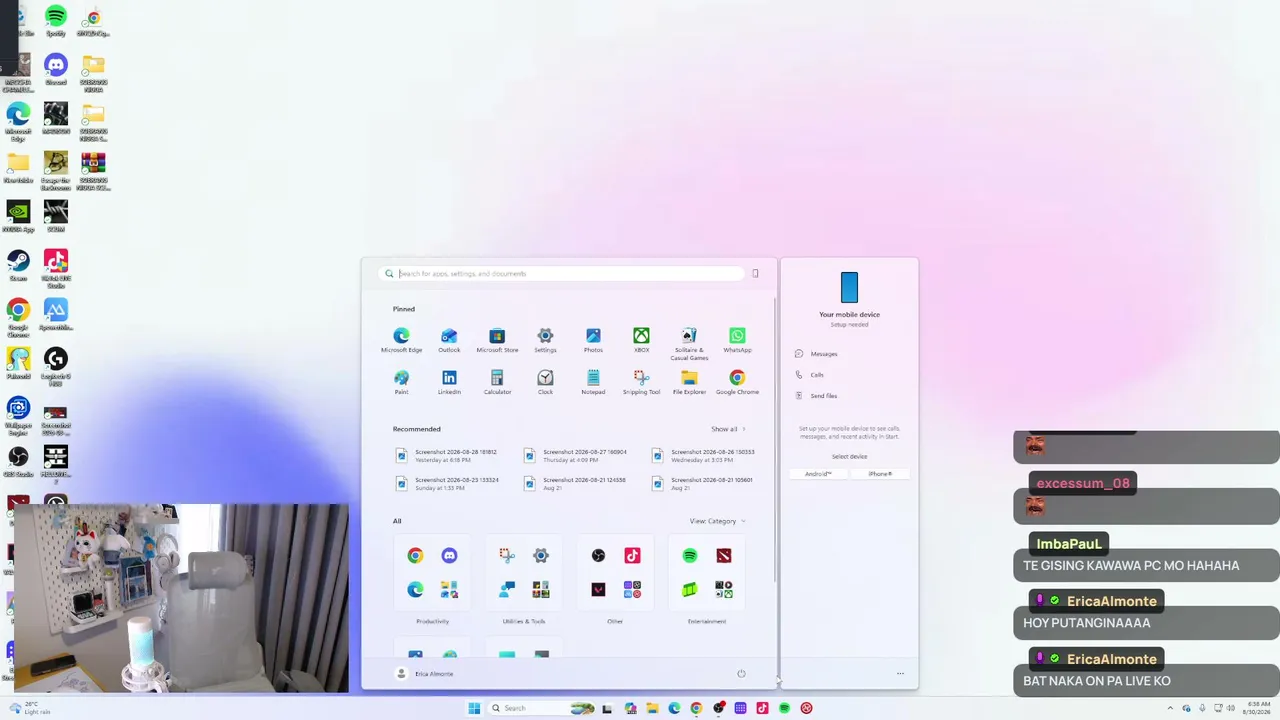Open pinned File Explorer

[689, 382]
